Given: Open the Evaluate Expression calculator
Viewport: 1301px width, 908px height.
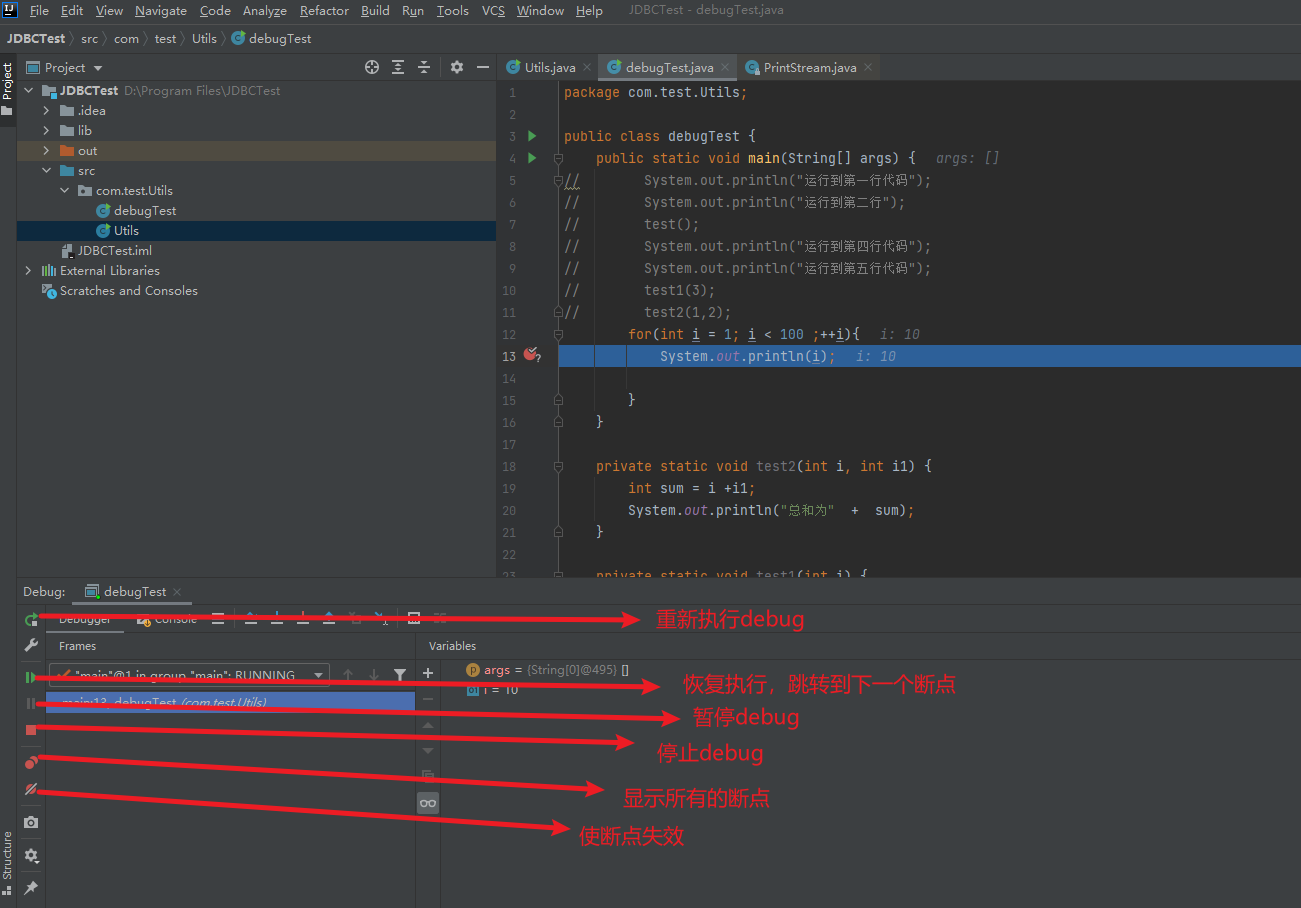Looking at the screenshot, I should [x=414, y=619].
